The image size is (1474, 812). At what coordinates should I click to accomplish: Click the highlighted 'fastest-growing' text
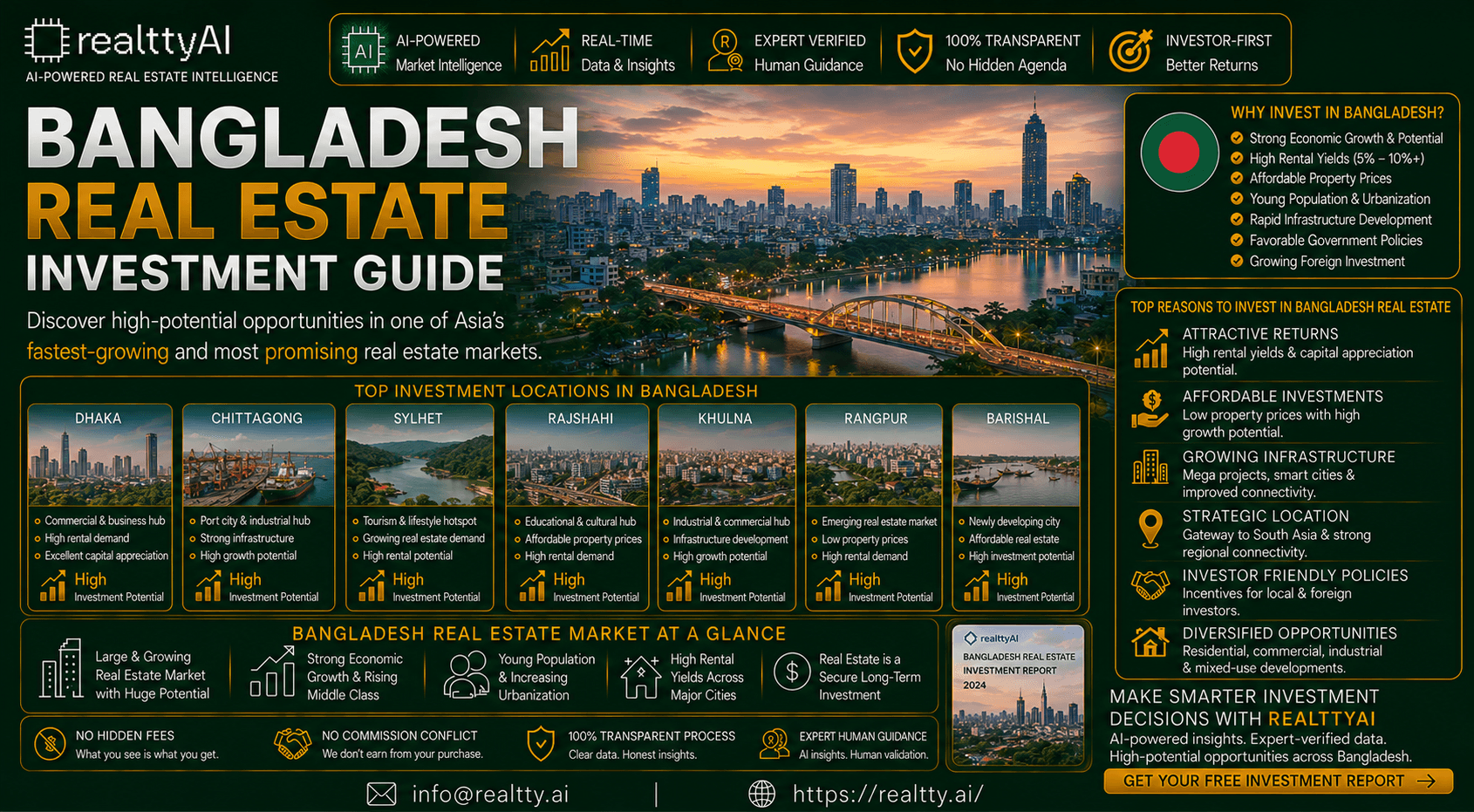tap(98, 351)
